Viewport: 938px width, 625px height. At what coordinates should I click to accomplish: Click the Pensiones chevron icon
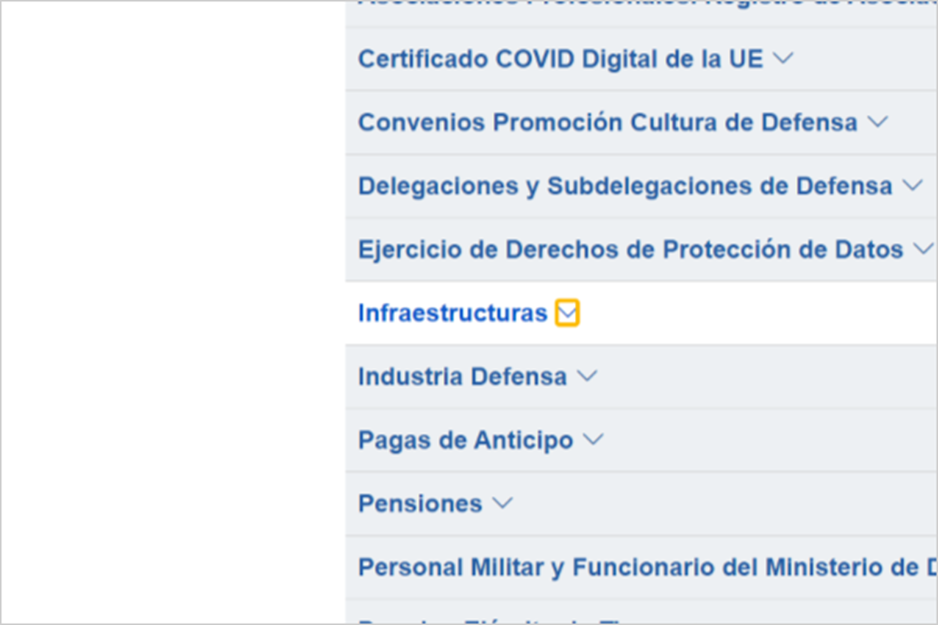pos(502,504)
